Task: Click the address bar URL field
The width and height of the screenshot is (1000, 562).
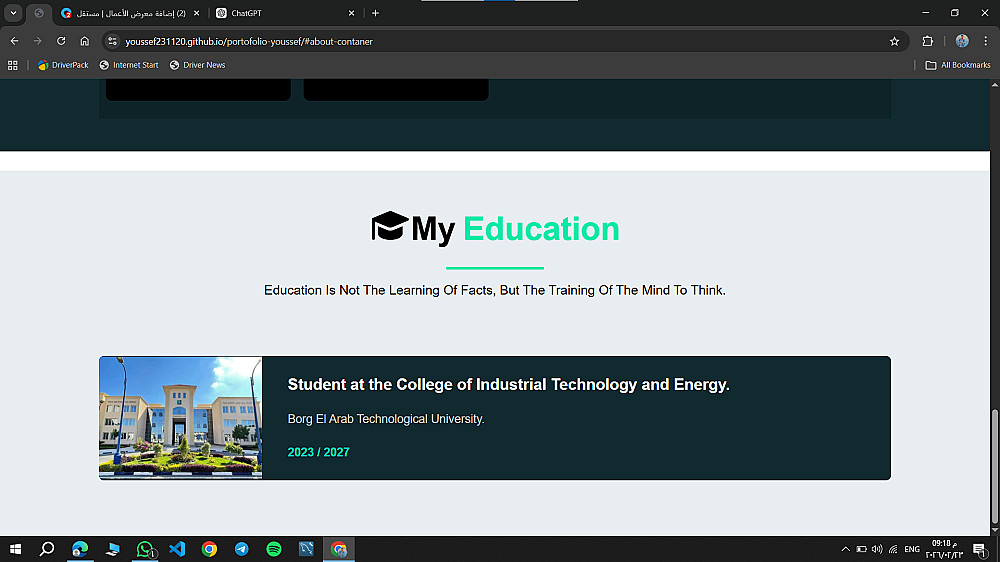Action: point(504,41)
